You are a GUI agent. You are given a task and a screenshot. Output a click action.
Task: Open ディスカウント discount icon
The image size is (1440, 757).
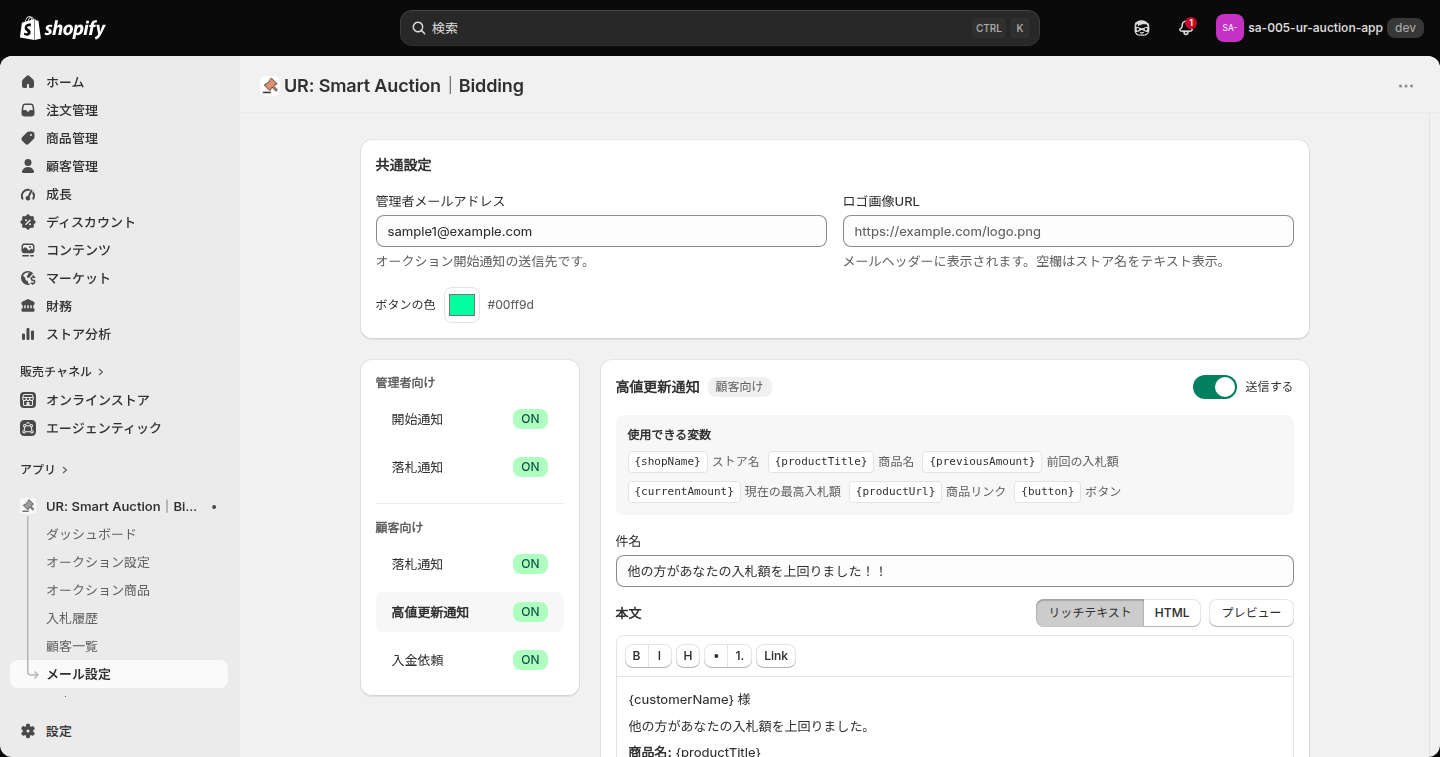click(x=28, y=222)
